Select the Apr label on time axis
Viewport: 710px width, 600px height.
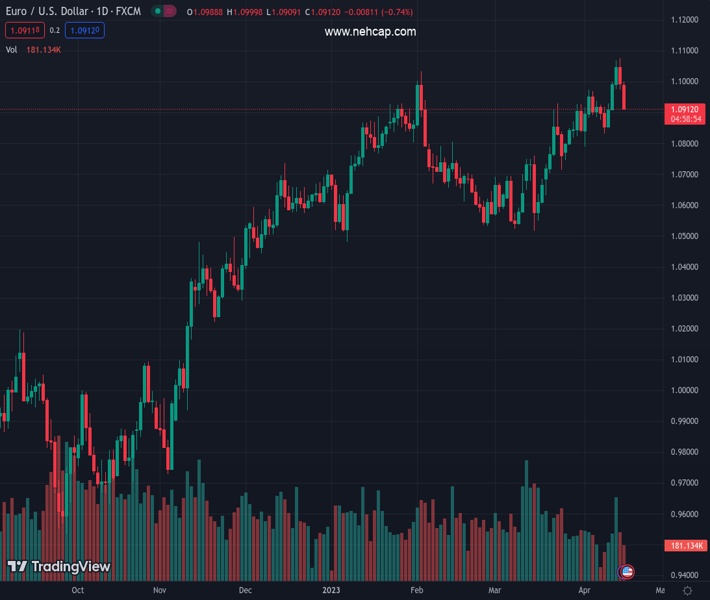[x=584, y=591]
